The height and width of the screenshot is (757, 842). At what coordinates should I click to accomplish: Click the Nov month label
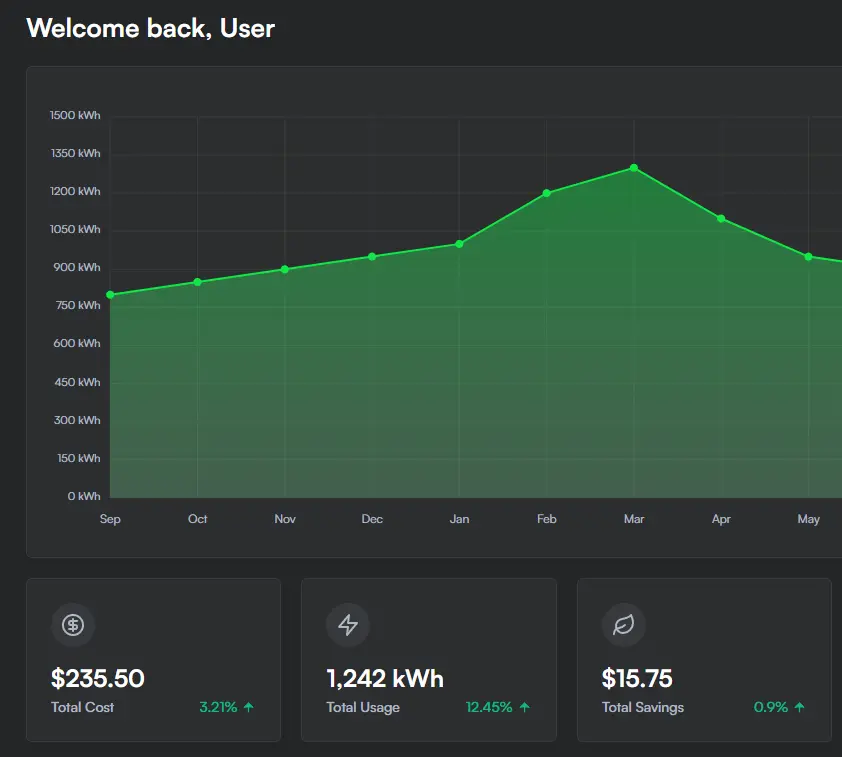pyautogui.click(x=285, y=519)
